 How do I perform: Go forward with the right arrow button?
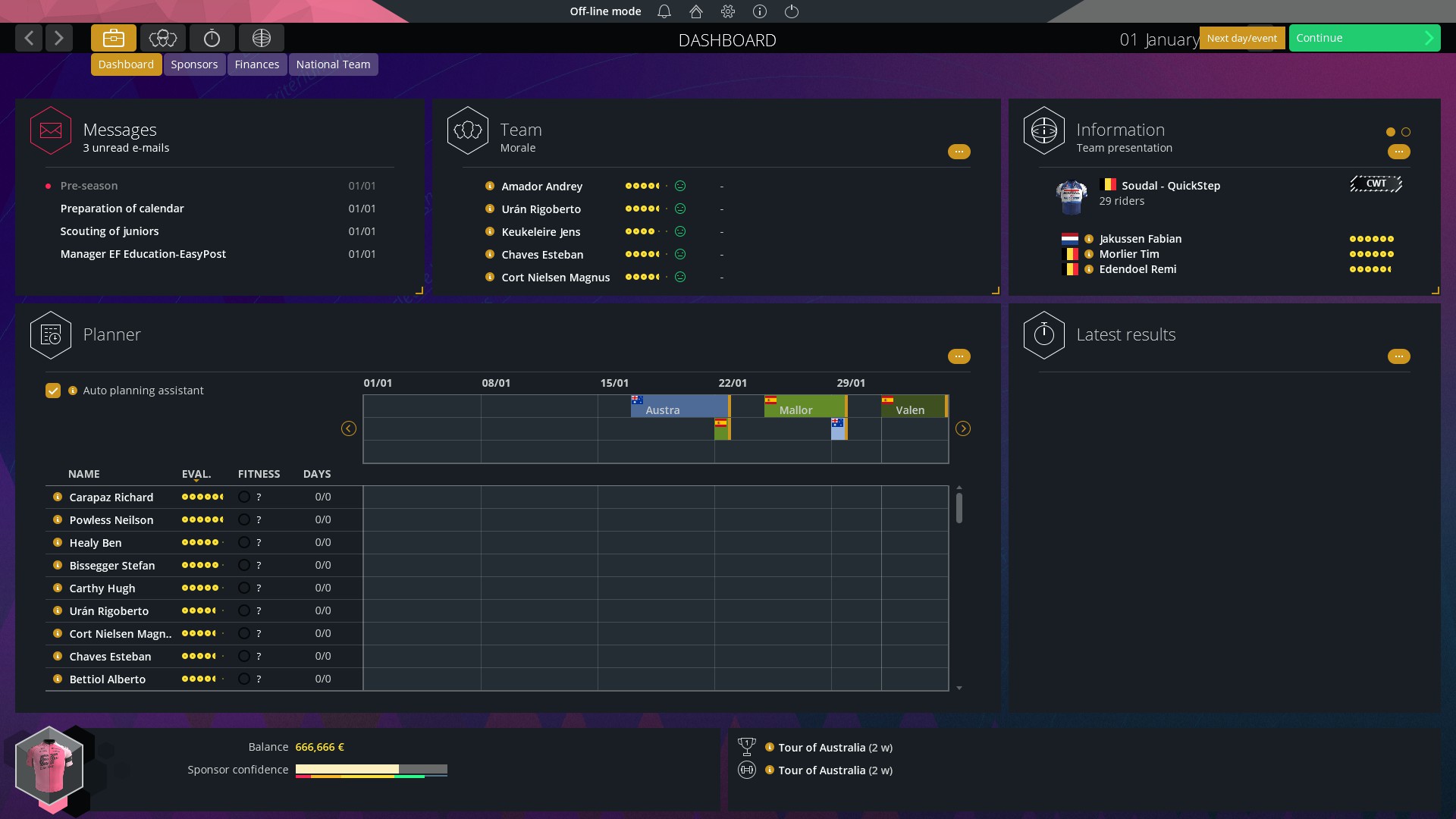coord(59,38)
